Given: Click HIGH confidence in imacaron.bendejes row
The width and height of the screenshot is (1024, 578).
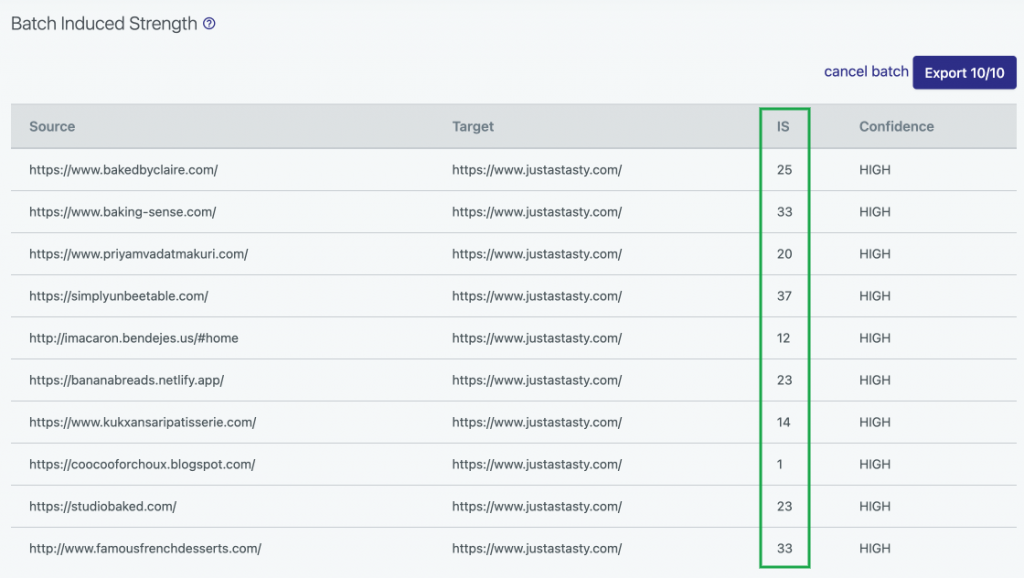Looking at the screenshot, I should coord(874,338).
